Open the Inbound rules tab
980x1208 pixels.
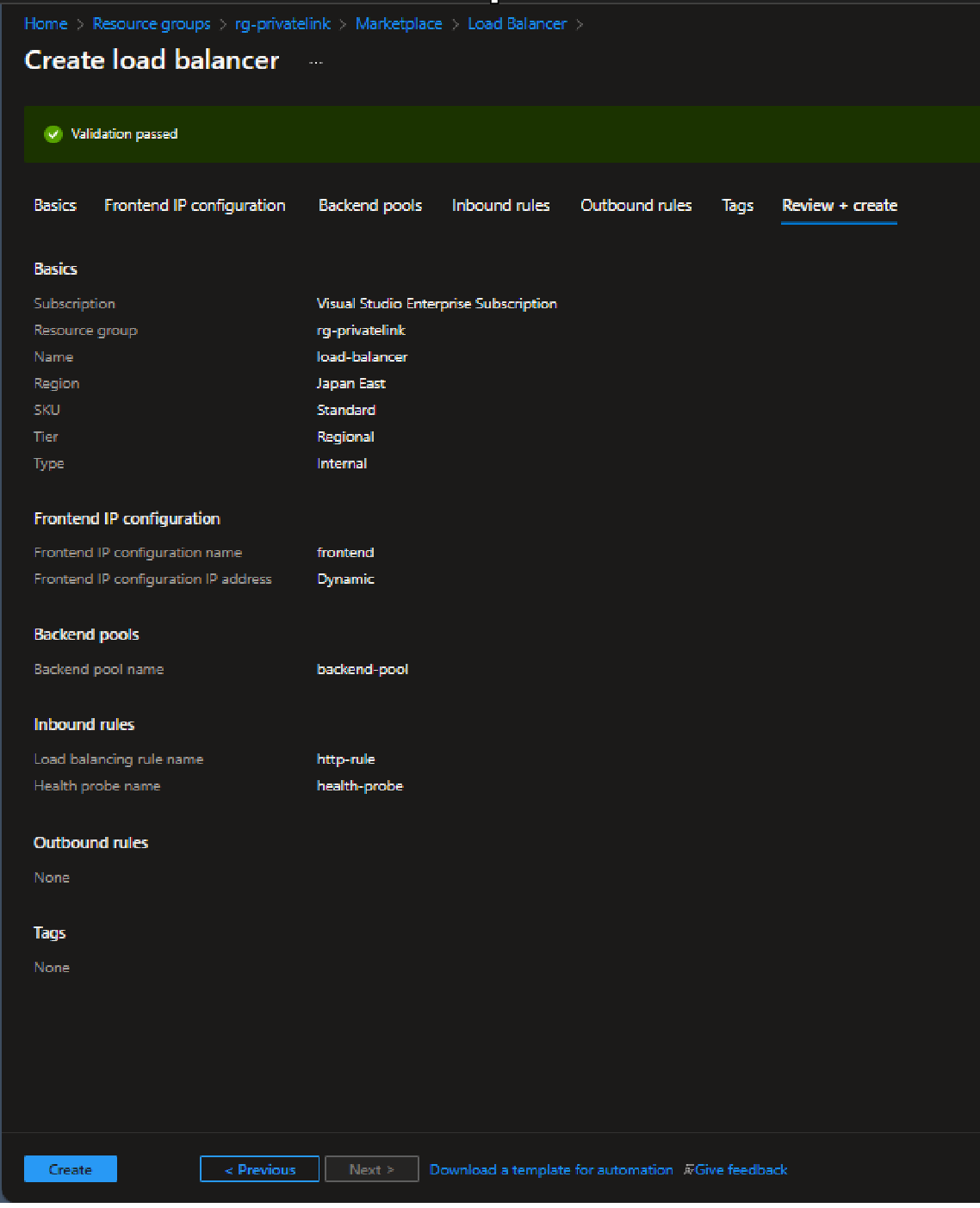(500, 205)
